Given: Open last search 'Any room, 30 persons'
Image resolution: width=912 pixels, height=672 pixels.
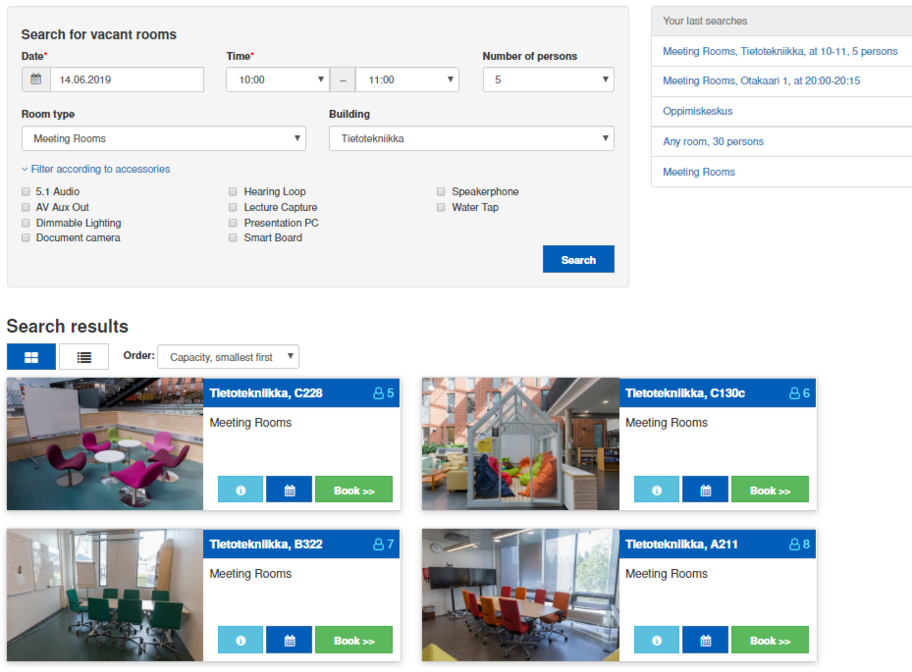Looking at the screenshot, I should [713, 142].
